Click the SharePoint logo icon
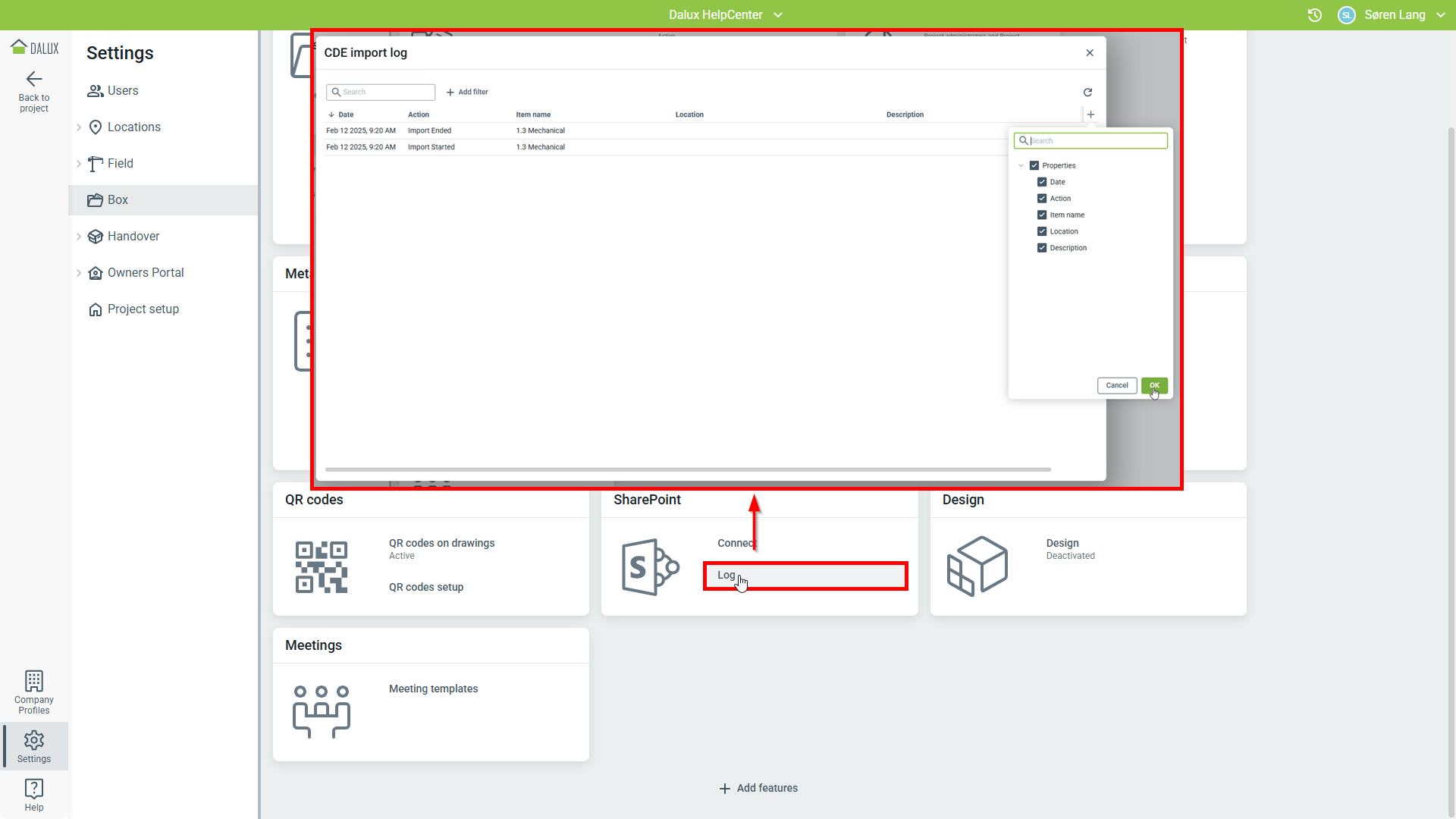 pyautogui.click(x=650, y=566)
